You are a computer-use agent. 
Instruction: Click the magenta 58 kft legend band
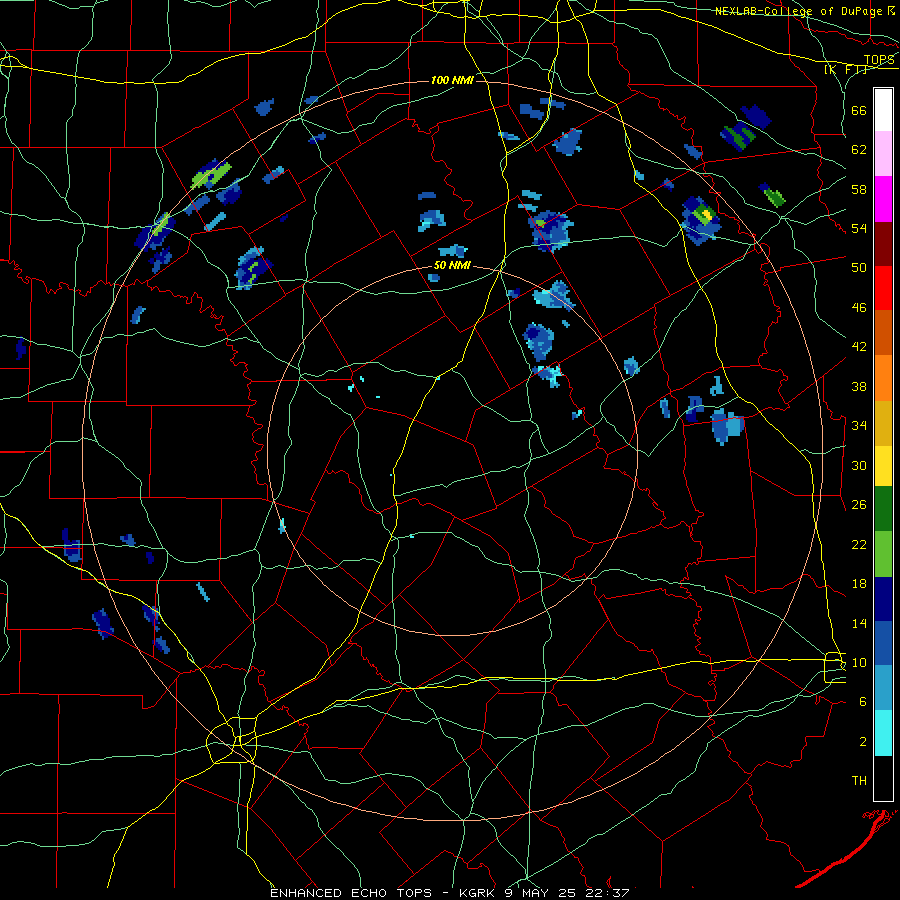(x=883, y=199)
